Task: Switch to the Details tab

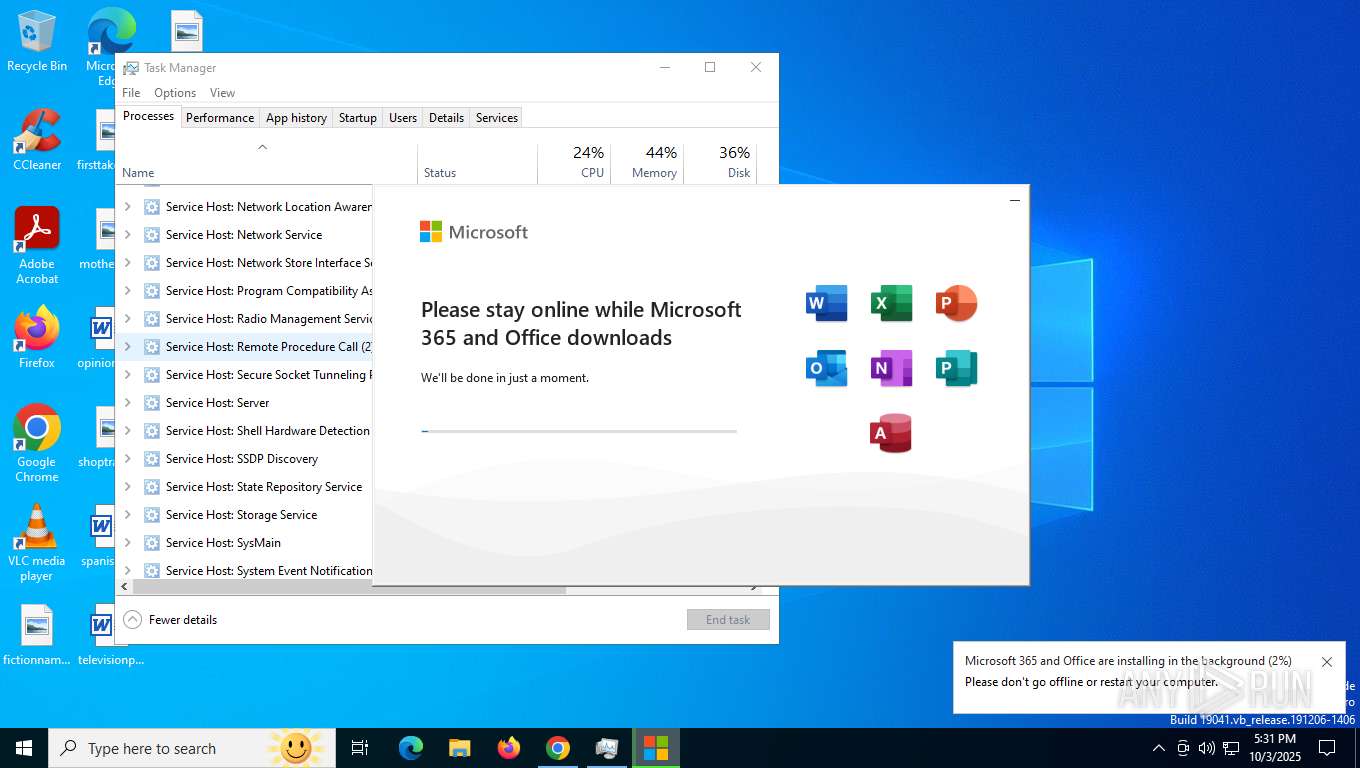Action: click(x=446, y=118)
